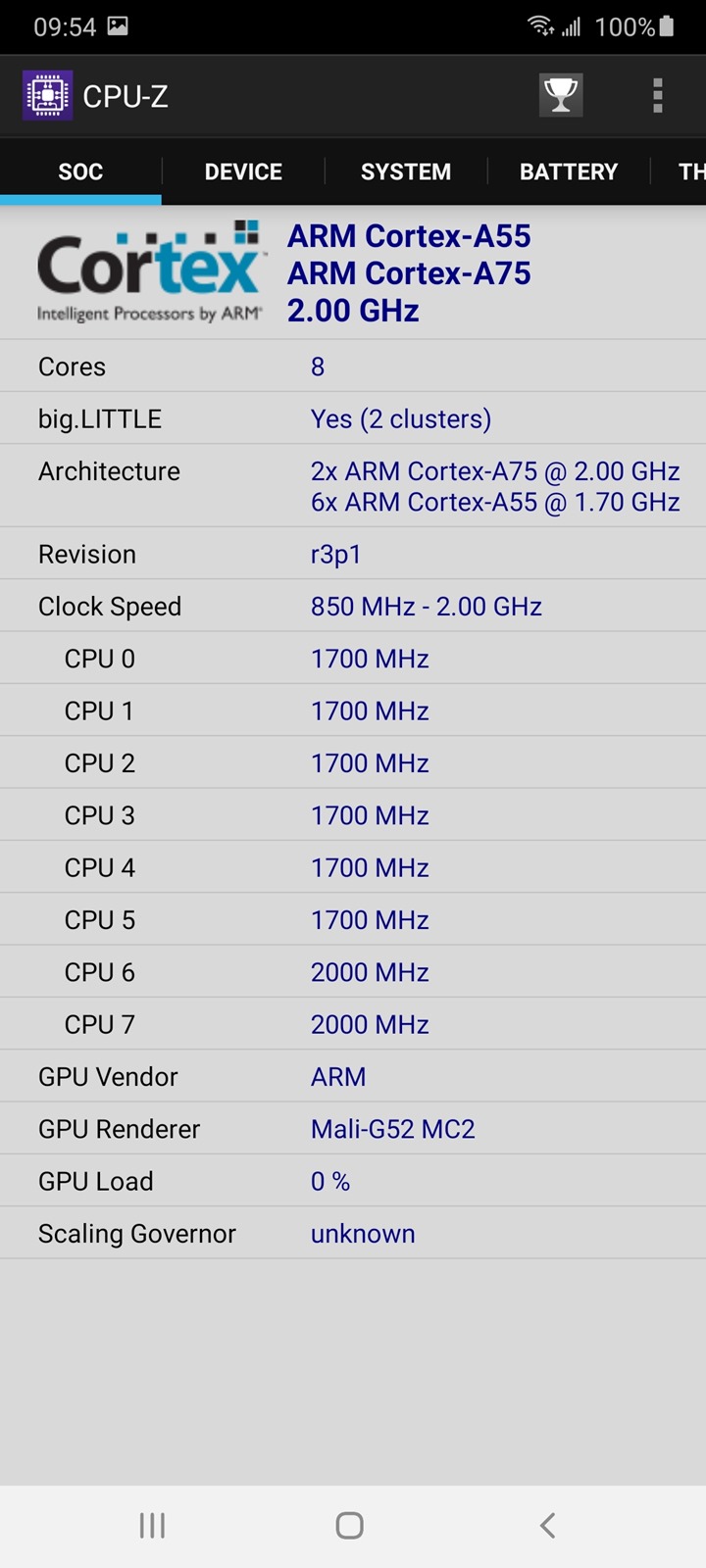Image resolution: width=706 pixels, height=1568 pixels.
Task: Tap the signal strength bars icon
Action: click(x=571, y=27)
